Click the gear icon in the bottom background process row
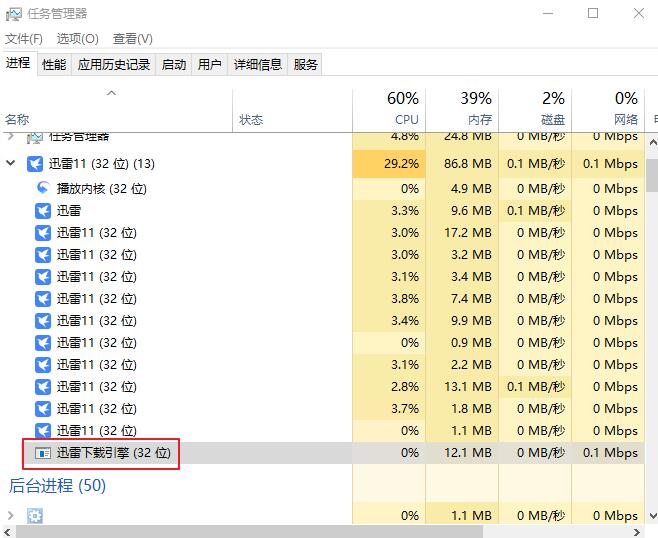 click(35, 516)
